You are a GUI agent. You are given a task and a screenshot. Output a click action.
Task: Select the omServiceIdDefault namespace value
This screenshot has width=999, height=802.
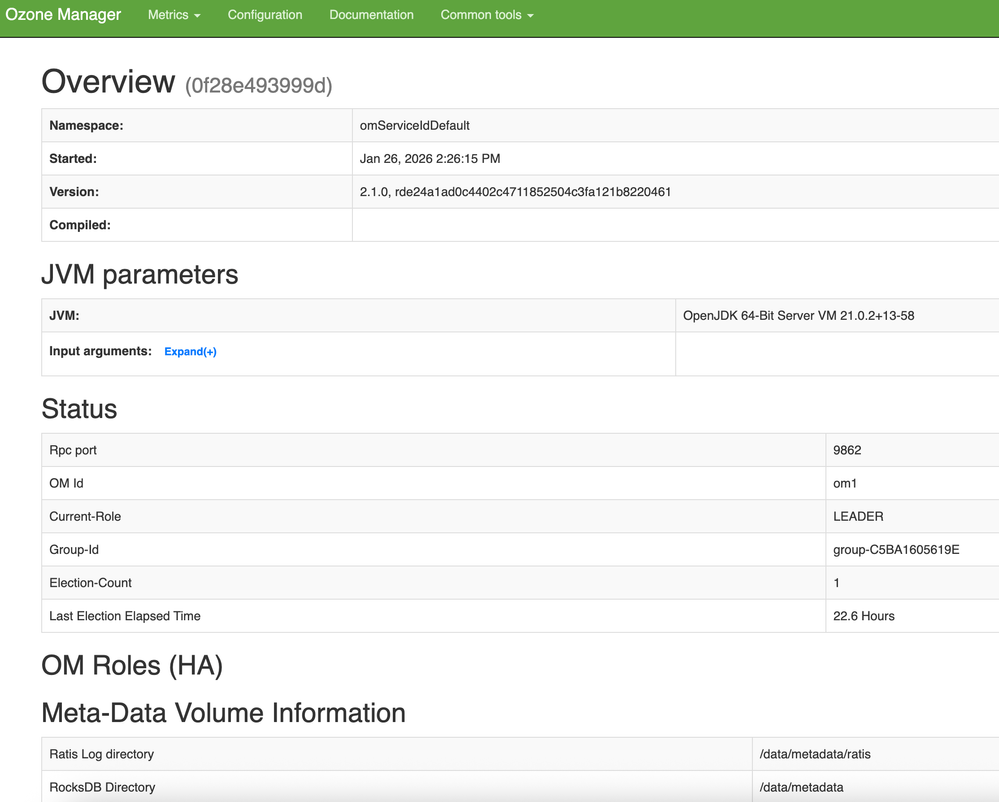(x=415, y=126)
